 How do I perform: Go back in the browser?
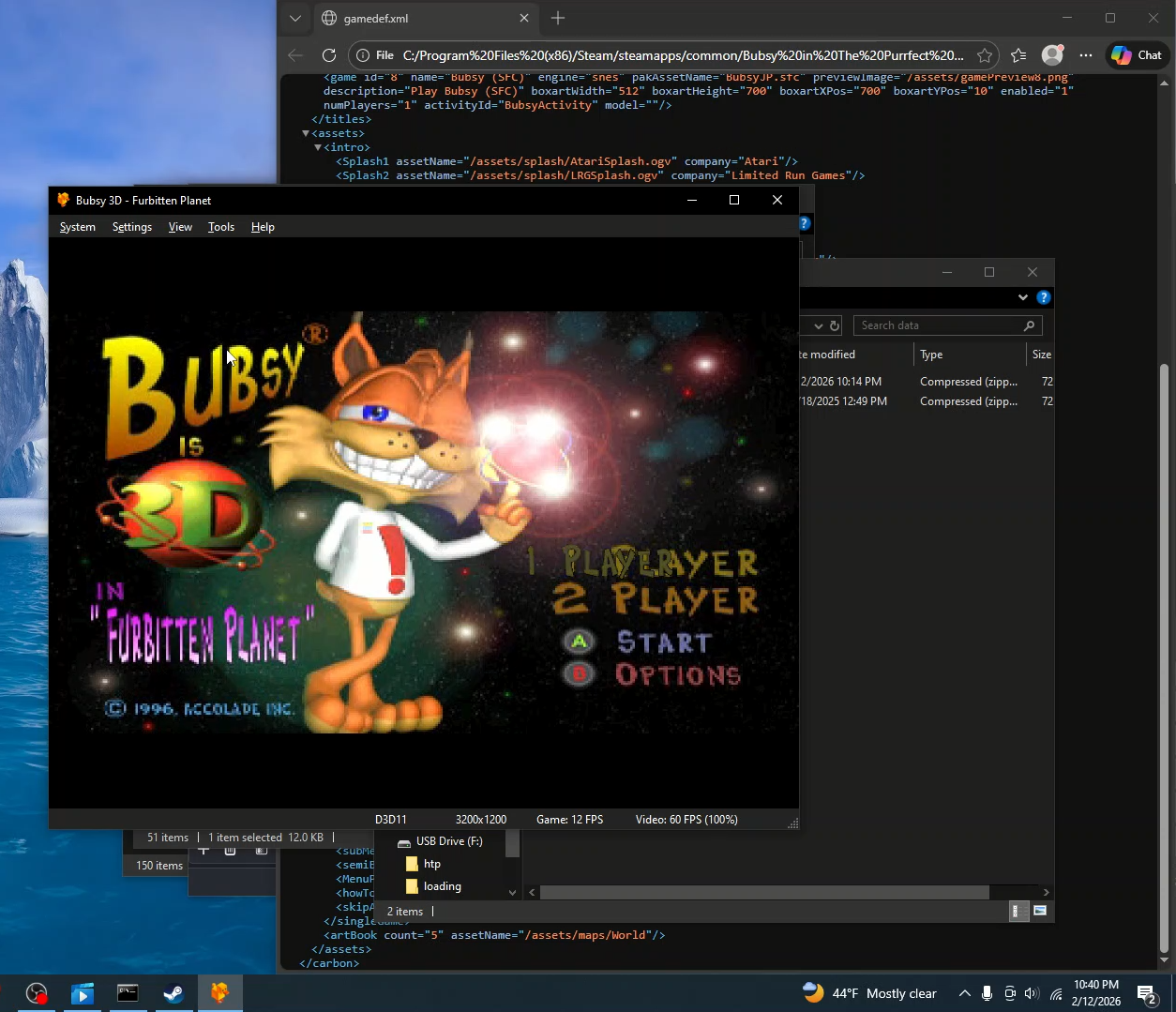pos(295,55)
